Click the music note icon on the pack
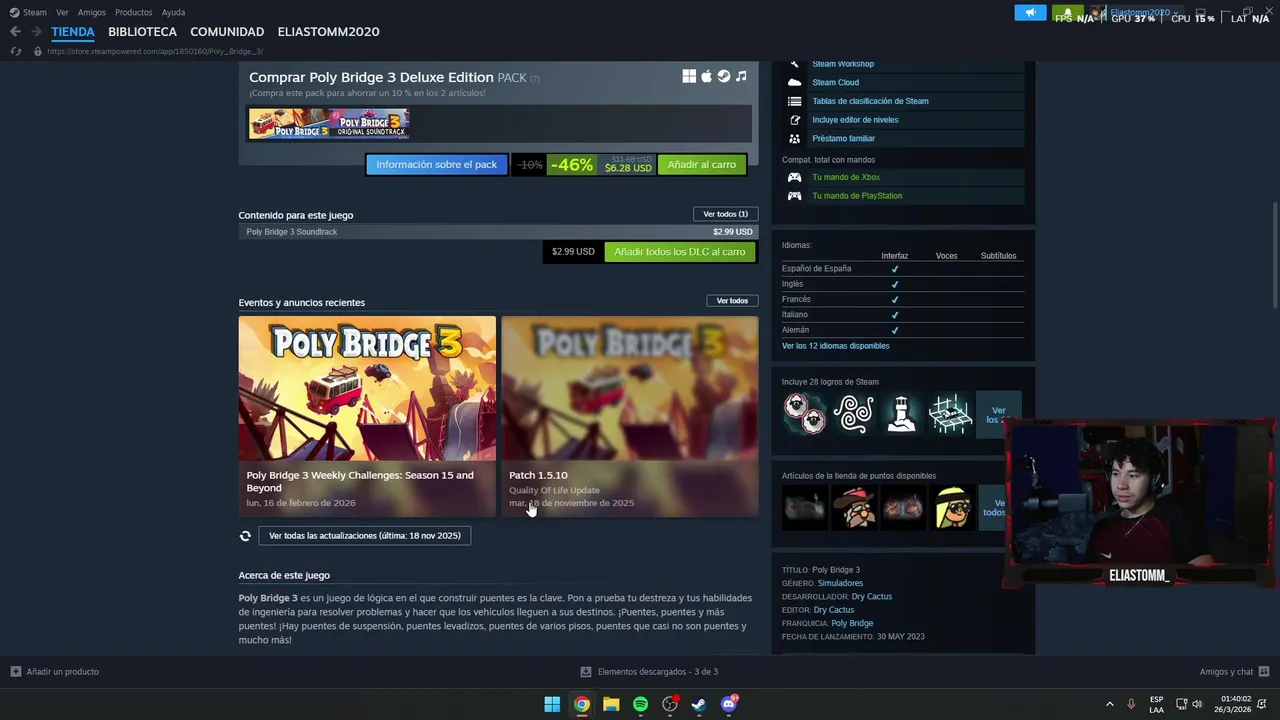The image size is (1280, 720). [x=741, y=76]
